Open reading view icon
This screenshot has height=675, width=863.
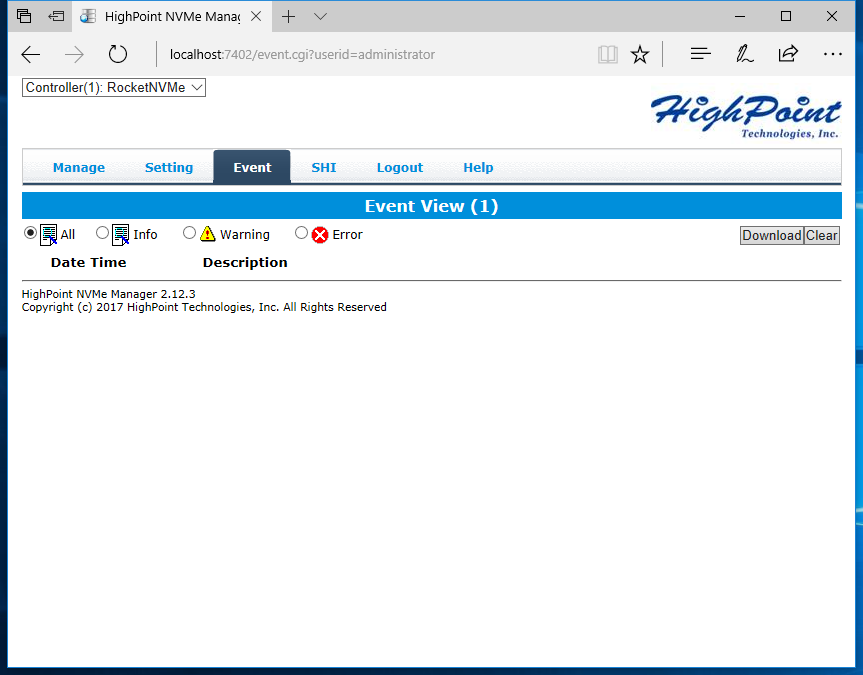point(608,55)
